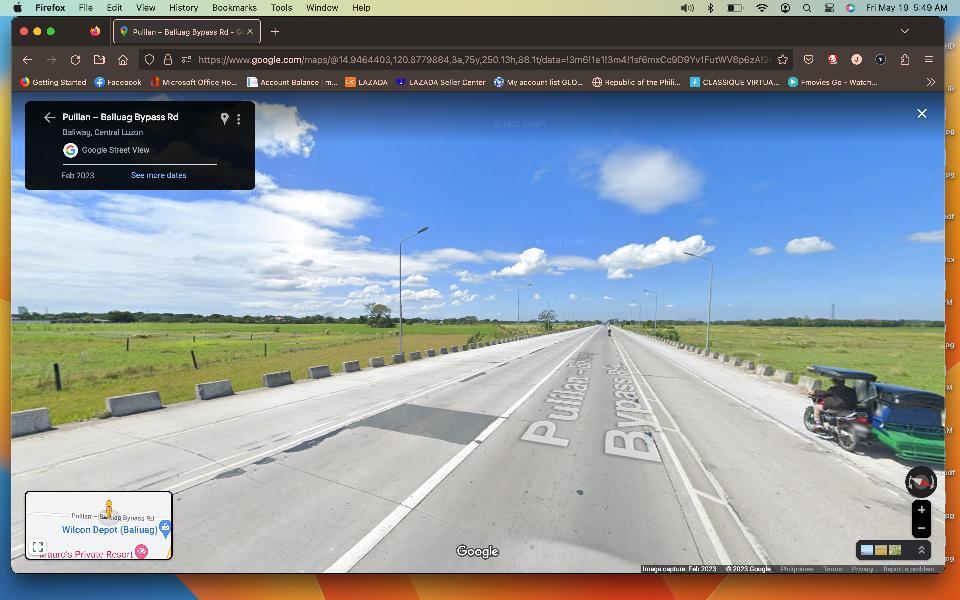The image size is (960, 600).
Task: Show more bookmarks with the overflow chevron
Action: pos(930,82)
